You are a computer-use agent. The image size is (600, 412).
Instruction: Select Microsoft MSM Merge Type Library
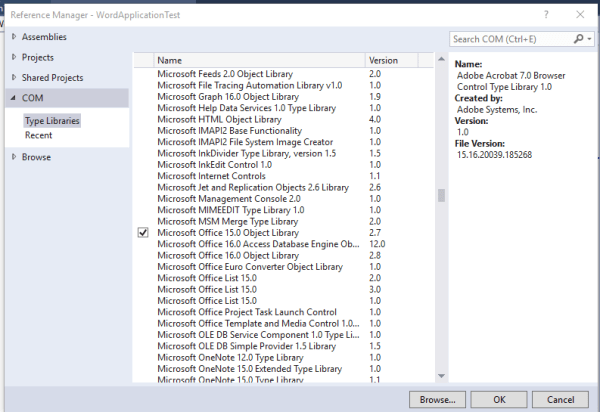284,221
